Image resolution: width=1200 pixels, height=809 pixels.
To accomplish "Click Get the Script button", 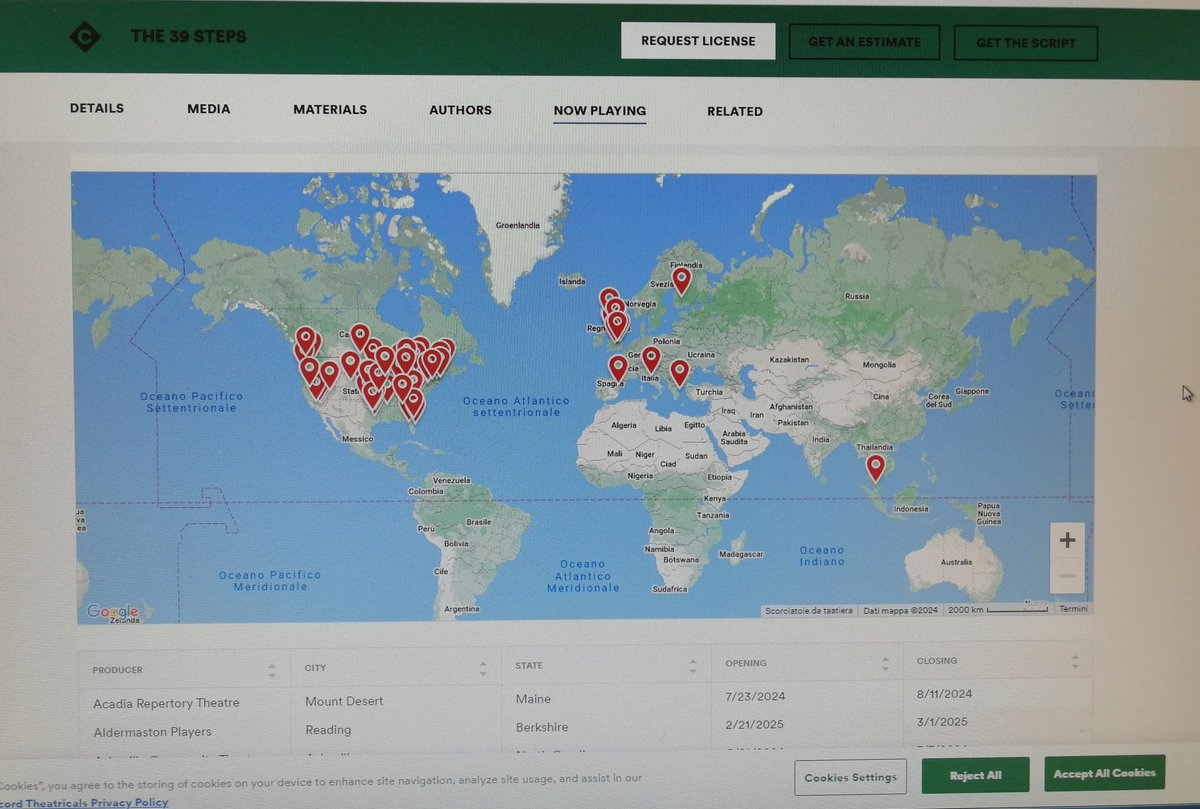I will 1025,44.
